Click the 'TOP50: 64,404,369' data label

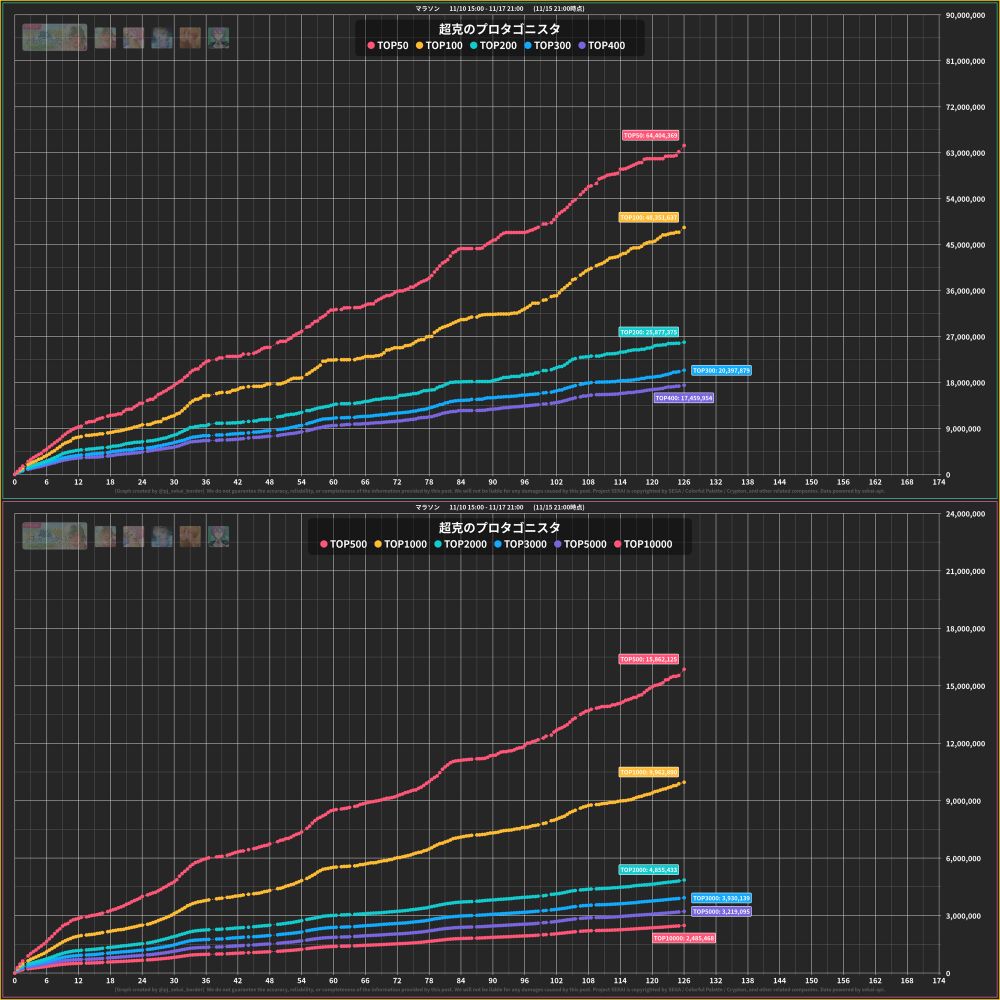coord(651,135)
